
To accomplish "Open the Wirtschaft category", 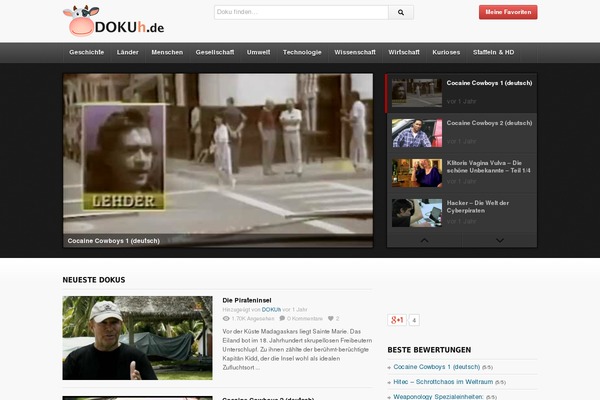I will click(404, 52).
